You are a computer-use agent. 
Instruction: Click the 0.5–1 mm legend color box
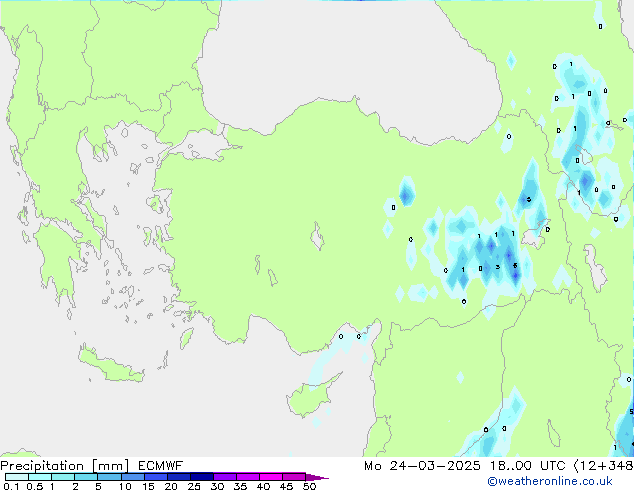coord(40,477)
